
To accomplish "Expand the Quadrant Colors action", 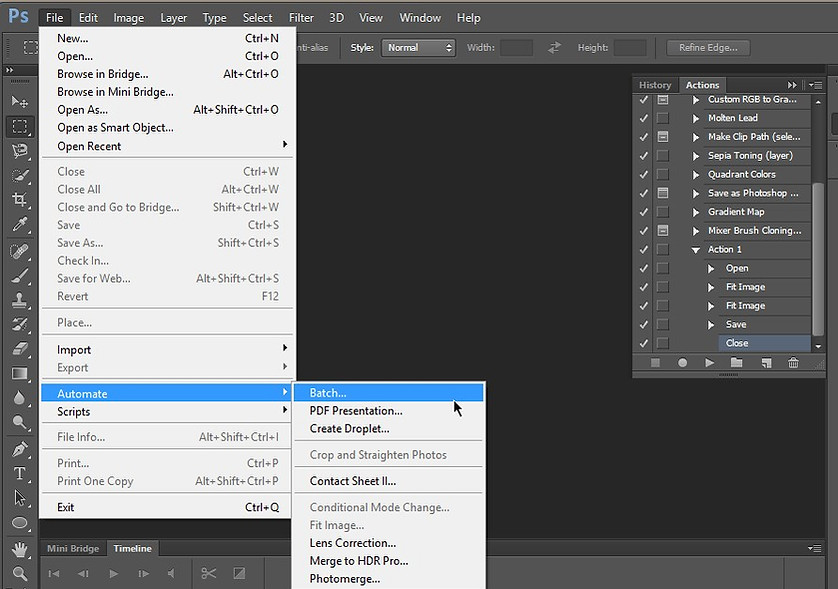I will pyautogui.click(x=696, y=174).
